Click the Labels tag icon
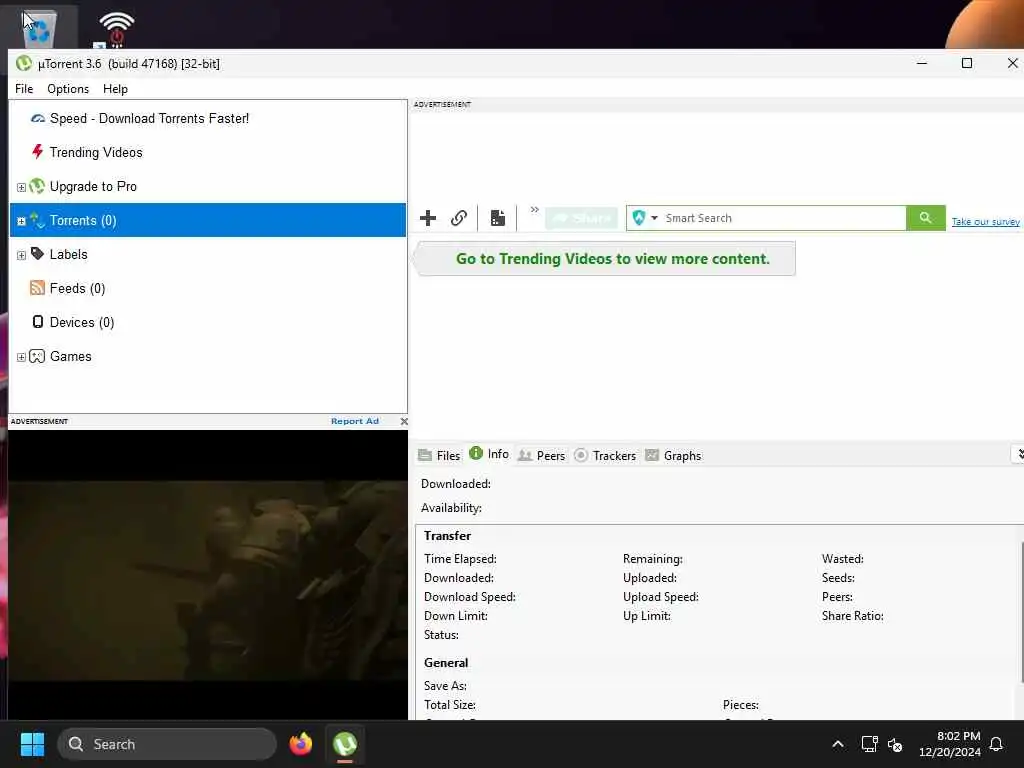The width and height of the screenshot is (1024, 768). [37, 253]
